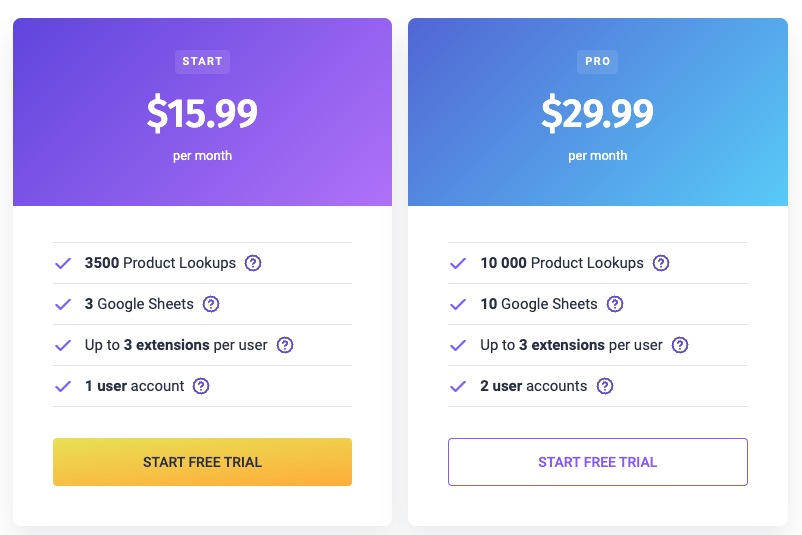Click help icon beside 2 user accounts
The height and width of the screenshot is (535, 802).
pyautogui.click(x=604, y=386)
